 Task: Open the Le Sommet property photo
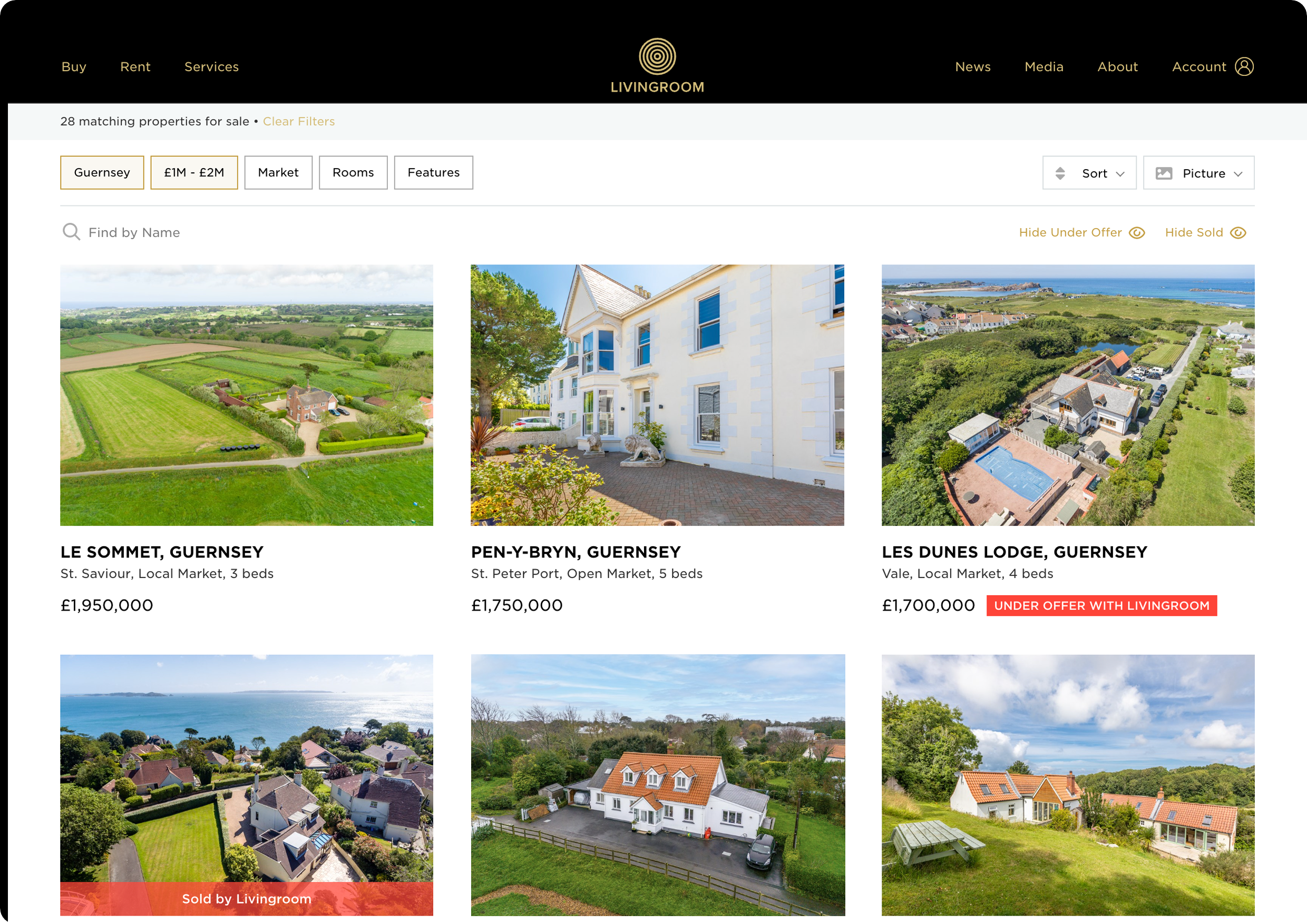247,395
